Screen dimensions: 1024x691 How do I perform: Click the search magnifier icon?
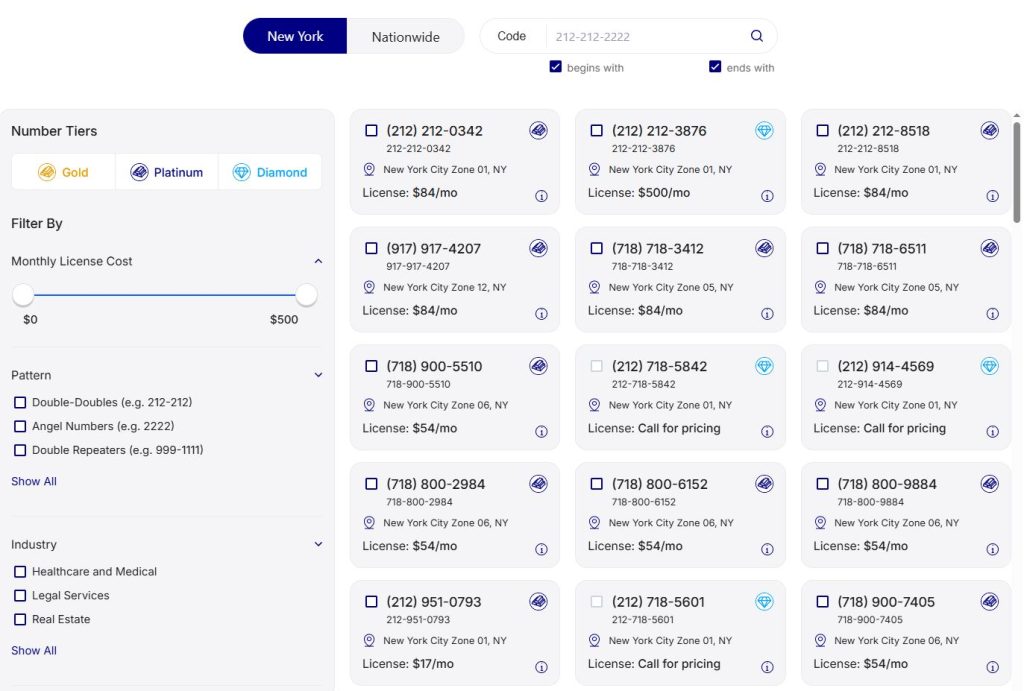756,36
